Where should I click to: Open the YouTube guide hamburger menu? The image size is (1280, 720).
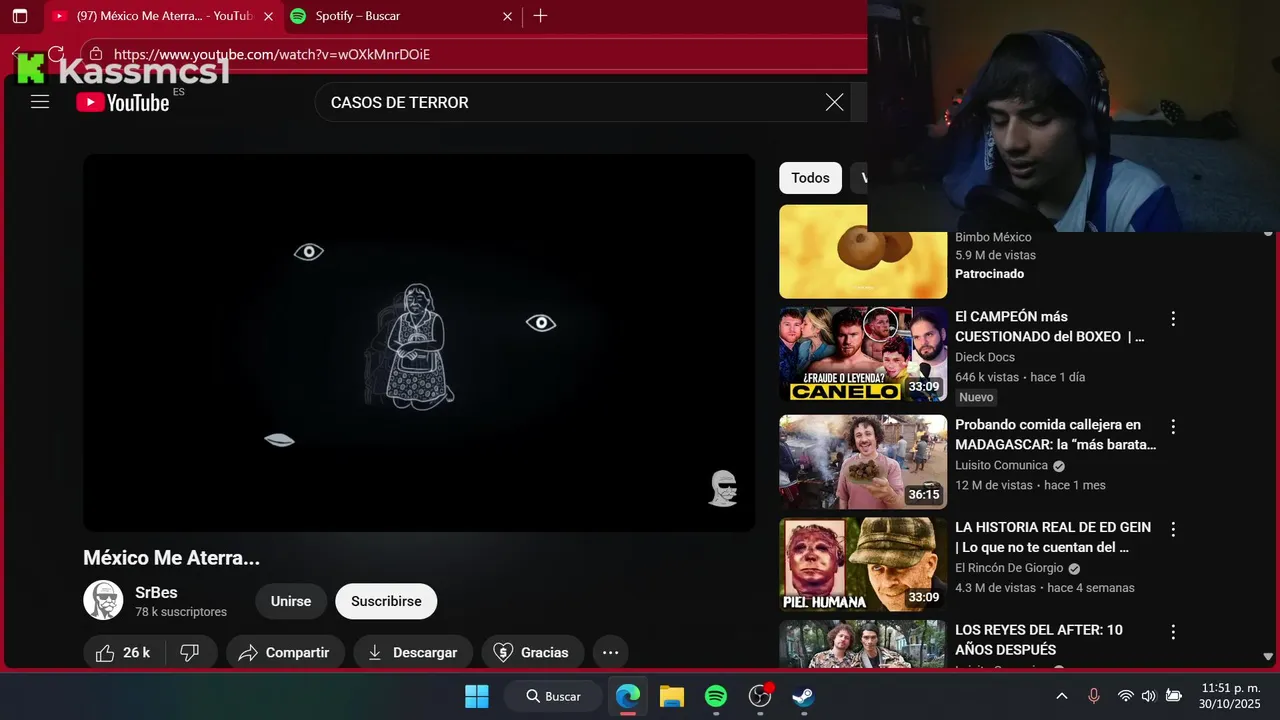40,102
